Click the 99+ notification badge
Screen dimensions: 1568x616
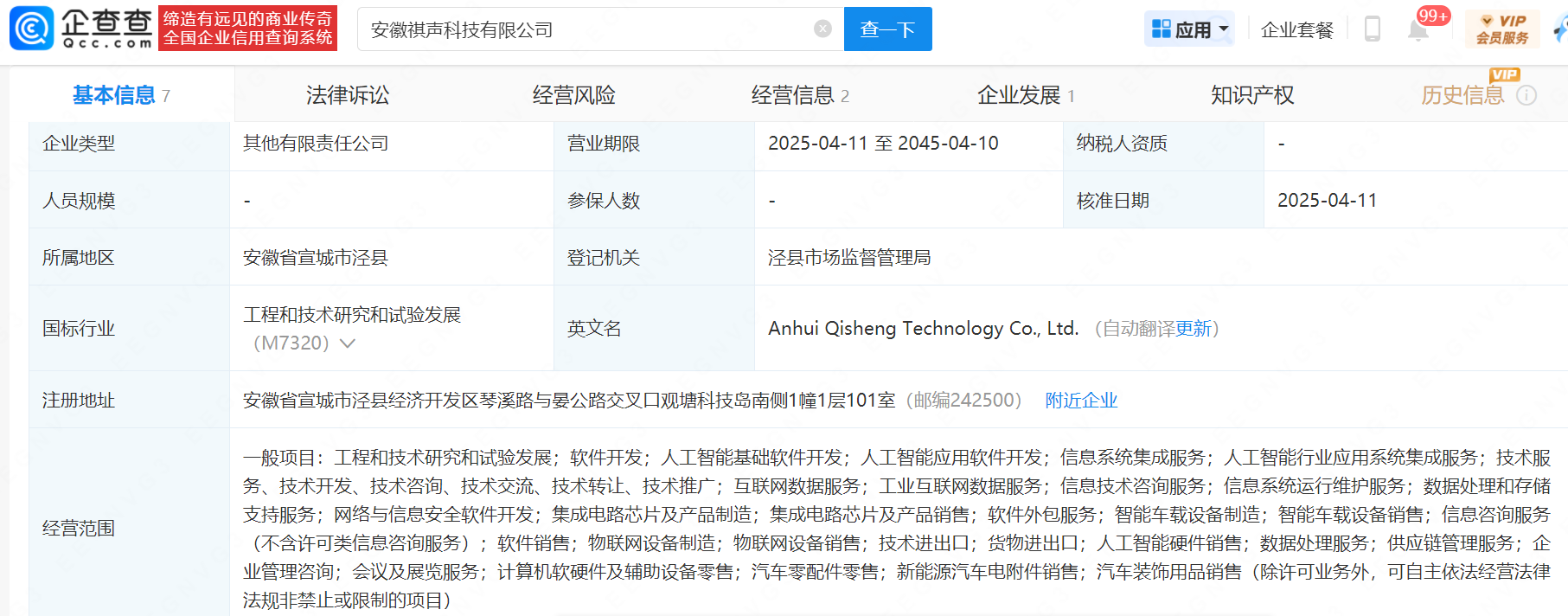(x=1433, y=16)
